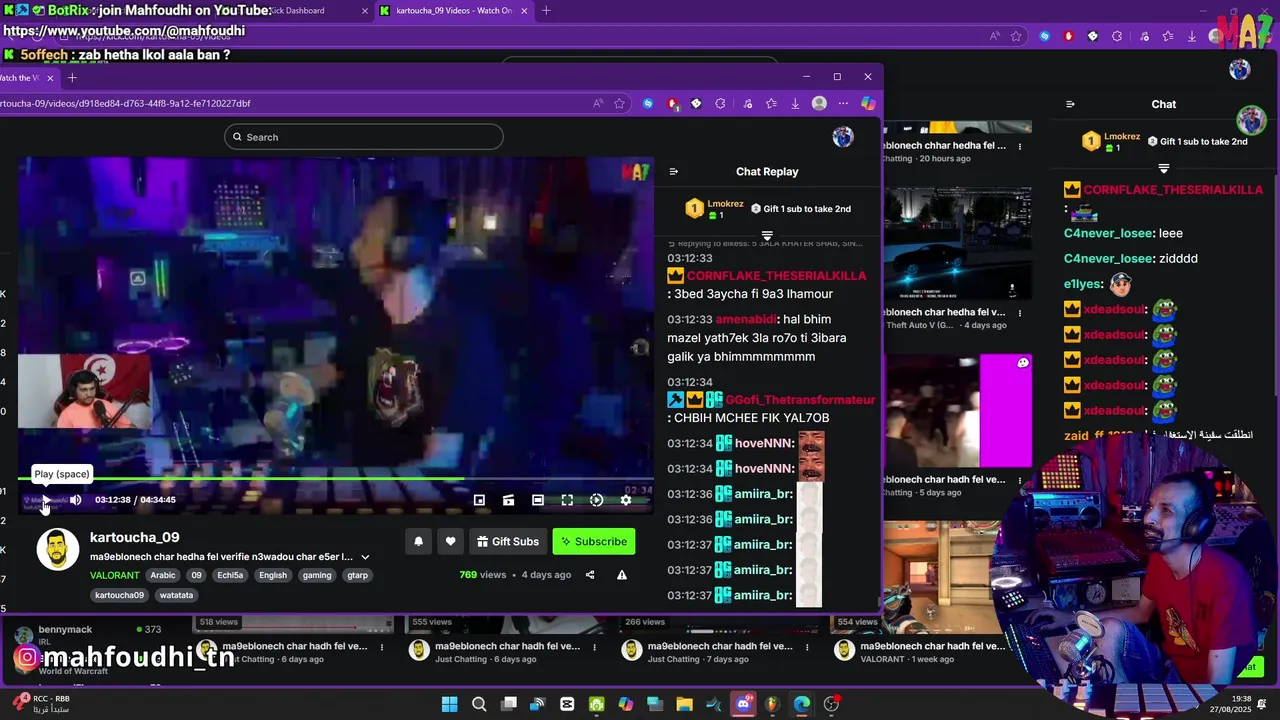
Task: Open a new tab in the front window
Action: pos(72,77)
